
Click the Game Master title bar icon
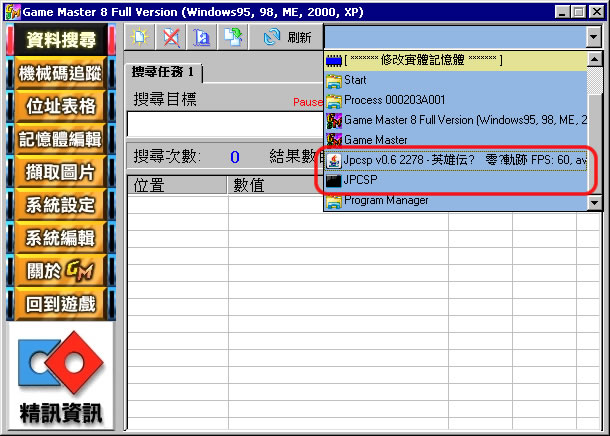tap(12, 12)
